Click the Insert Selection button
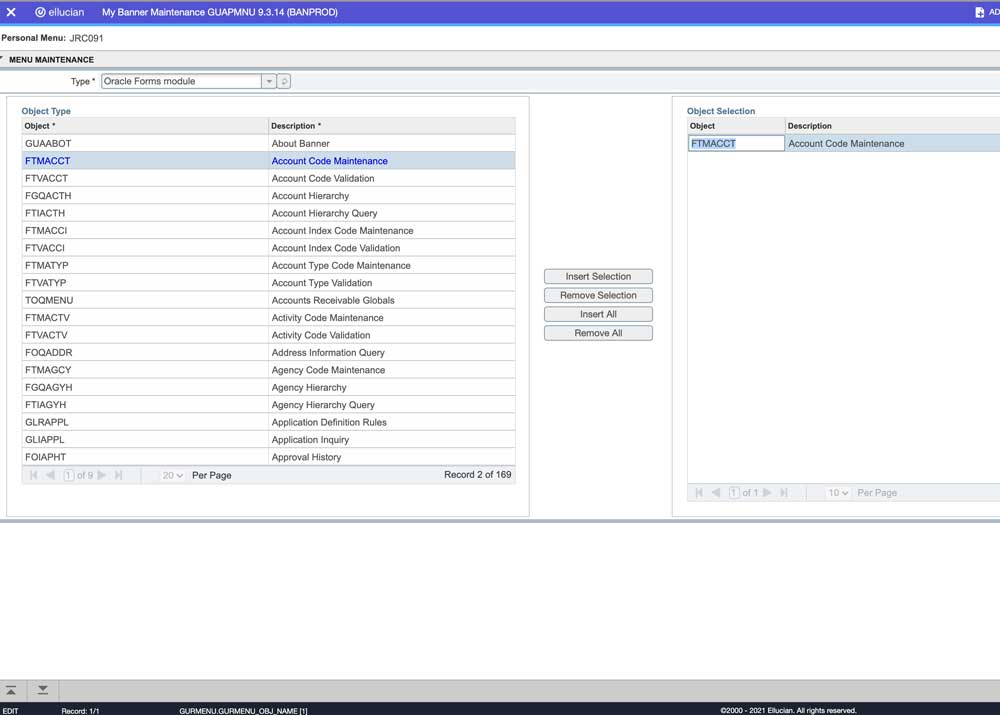This screenshot has height=715, width=1000. [598, 276]
